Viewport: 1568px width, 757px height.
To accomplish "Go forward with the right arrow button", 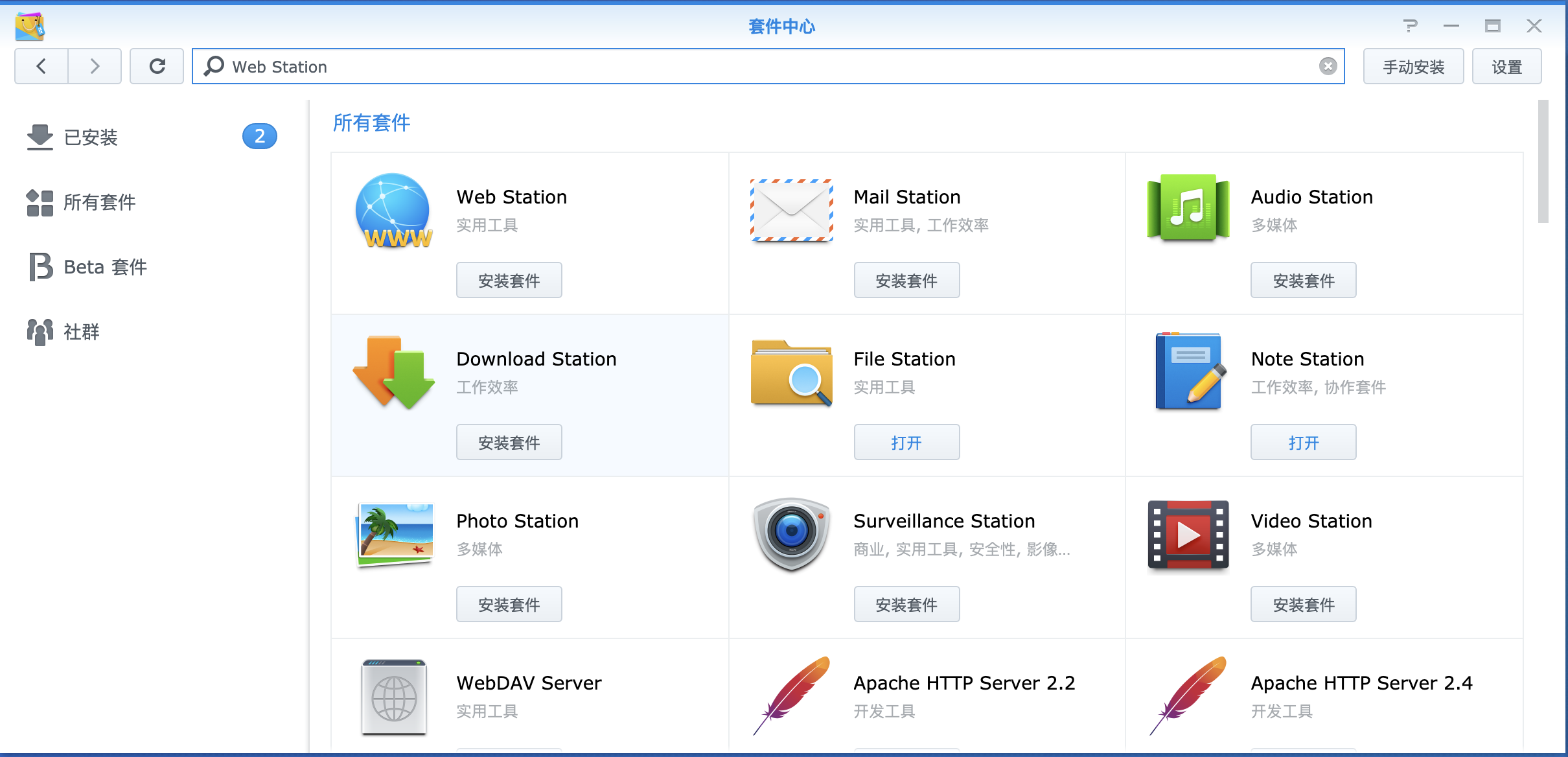I will 95,66.
